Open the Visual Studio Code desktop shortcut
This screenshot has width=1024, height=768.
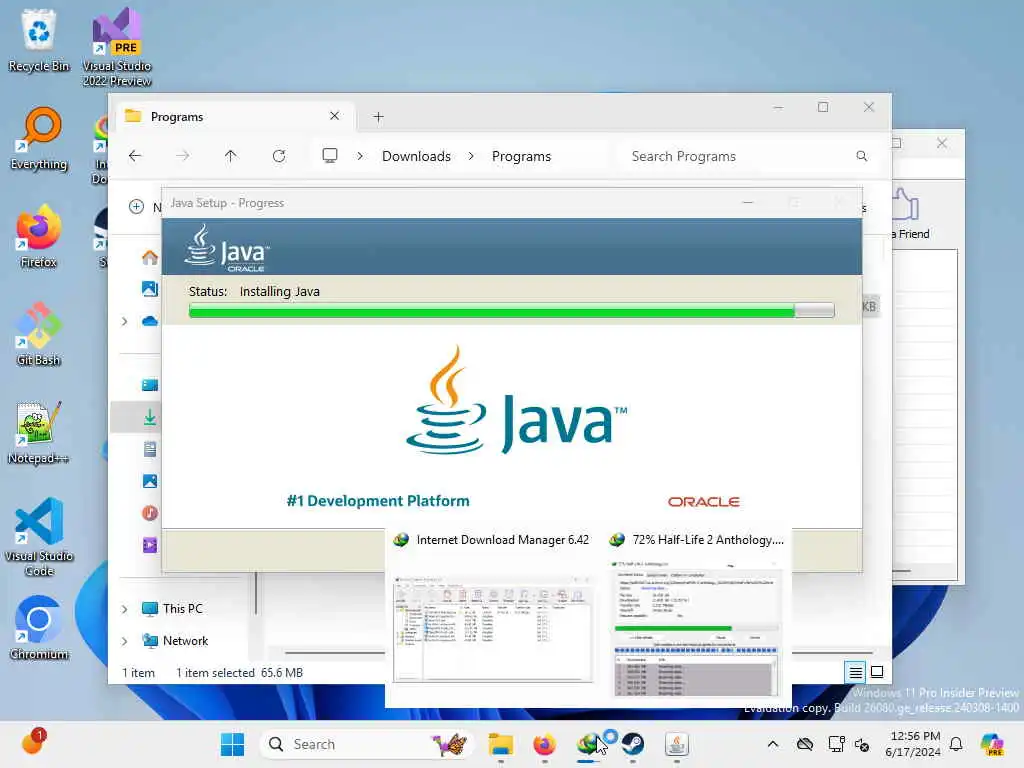pos(39,537)
